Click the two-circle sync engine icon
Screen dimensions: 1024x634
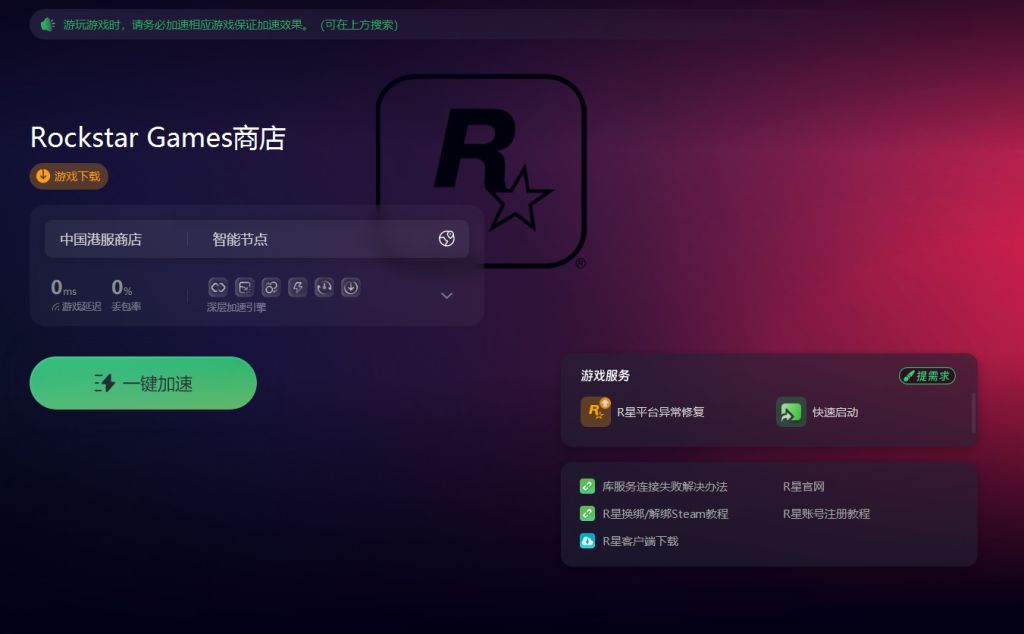coord(271,287)
